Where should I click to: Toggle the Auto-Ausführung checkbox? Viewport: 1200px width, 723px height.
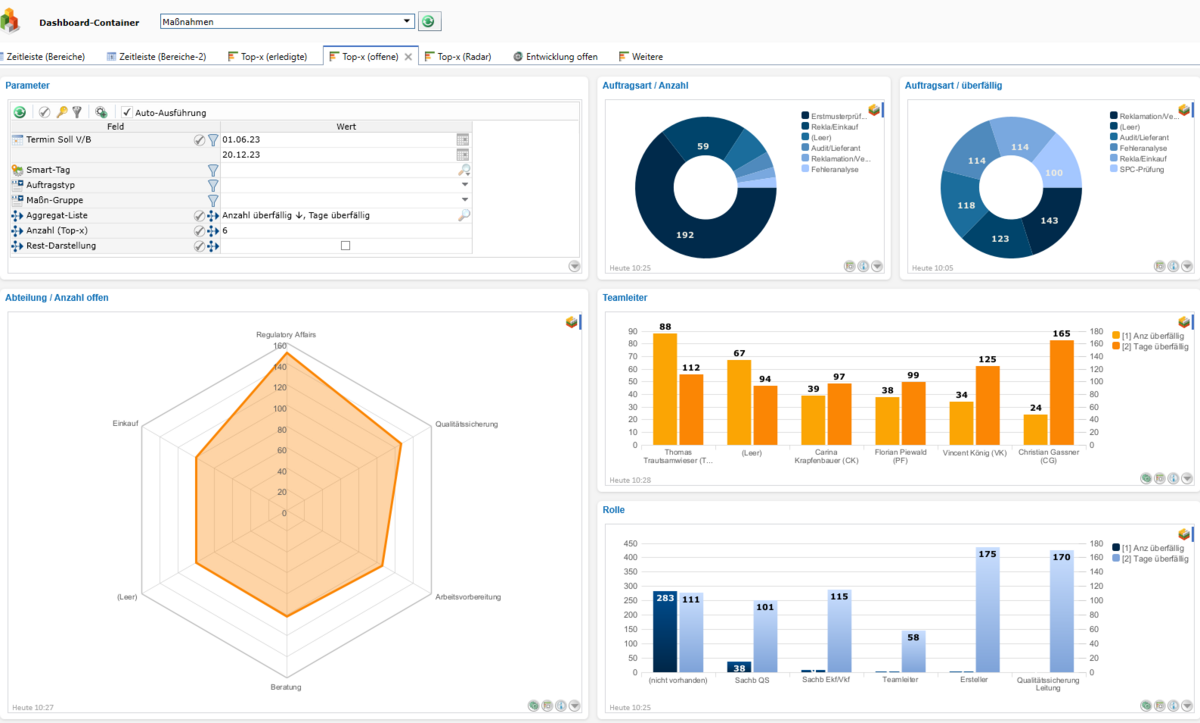click(126, 112)
